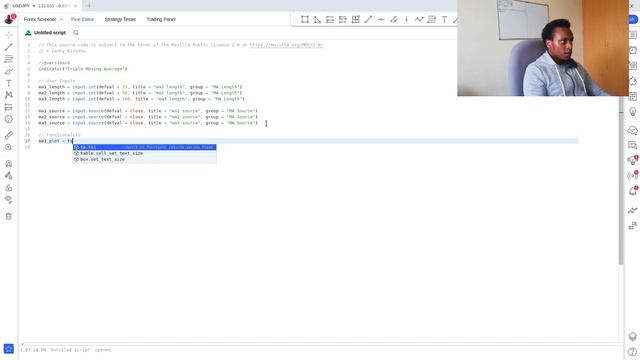
Task: Remove drawings with the trash icon
Action: click(x=9, y=216)
